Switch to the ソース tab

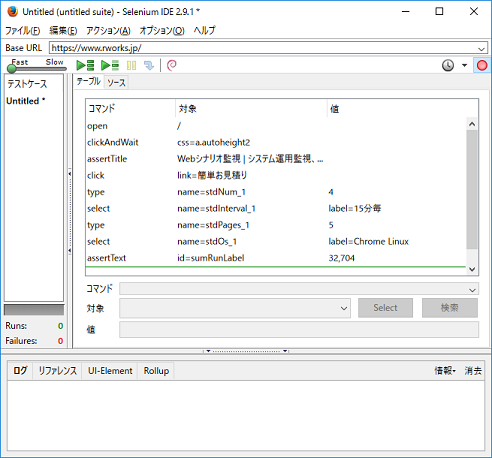[x=116, y=83]
